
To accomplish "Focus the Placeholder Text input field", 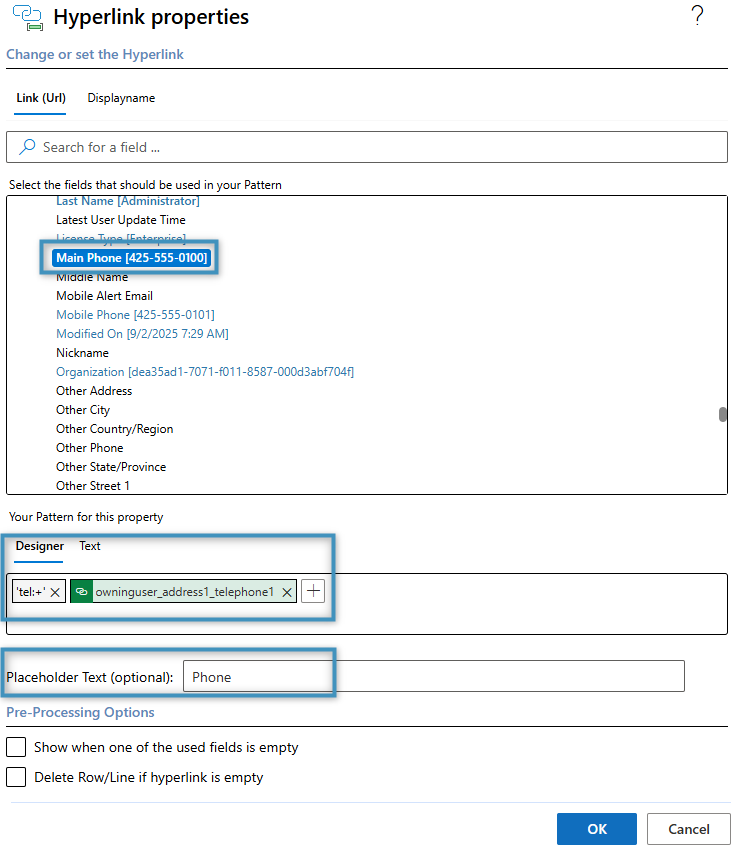I will pos(434,677).
